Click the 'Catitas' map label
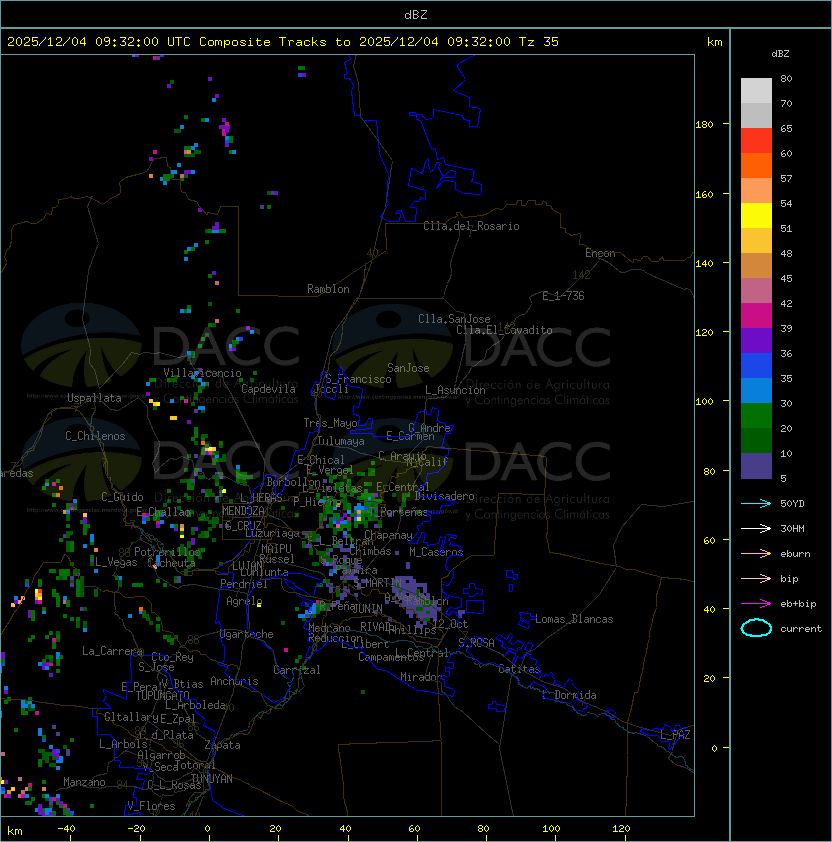The width and height of the screenshot is (832, 842). pos(519,669)
